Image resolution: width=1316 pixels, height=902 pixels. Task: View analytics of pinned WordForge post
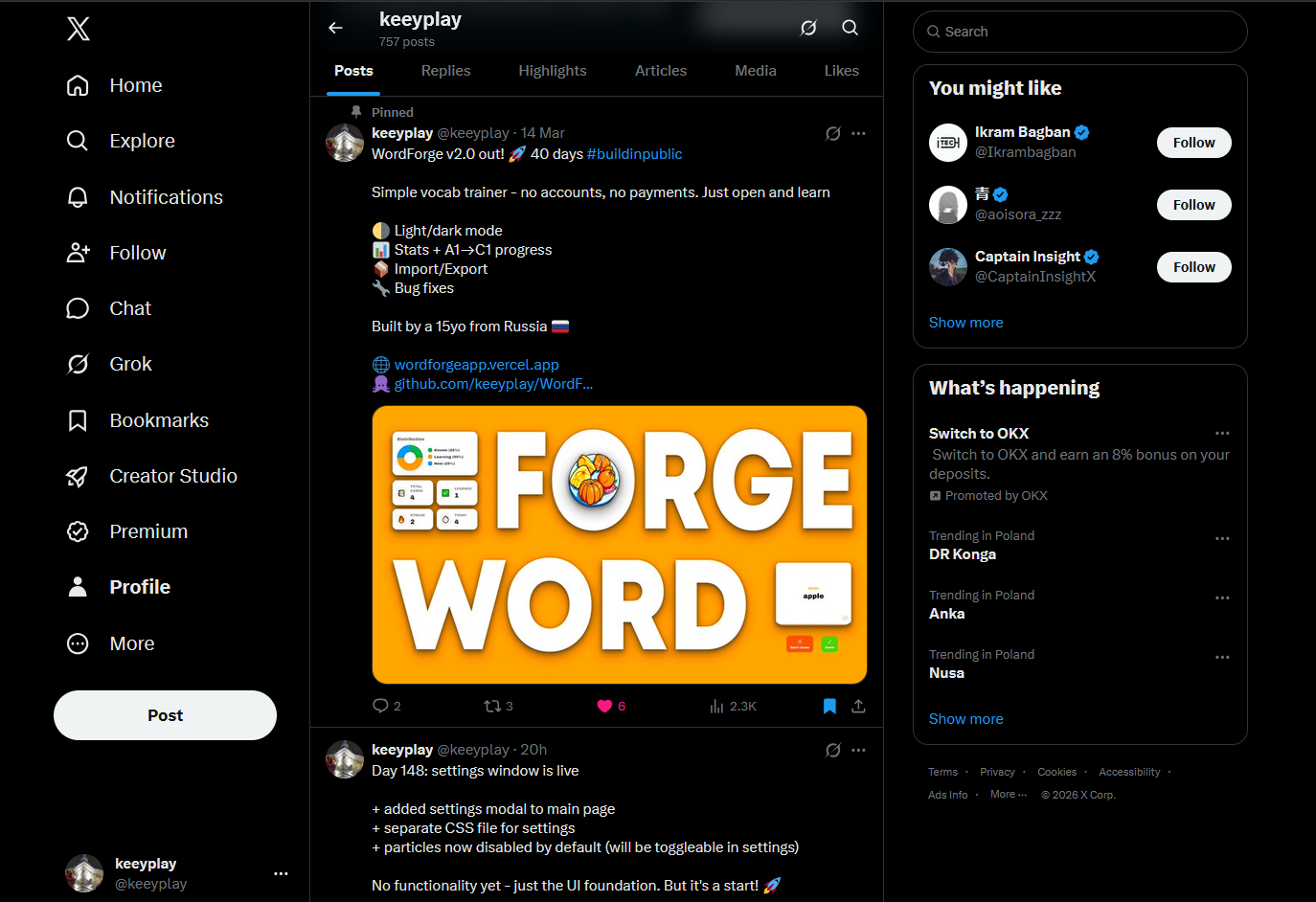pyautogui.click(x=733, y=706)
